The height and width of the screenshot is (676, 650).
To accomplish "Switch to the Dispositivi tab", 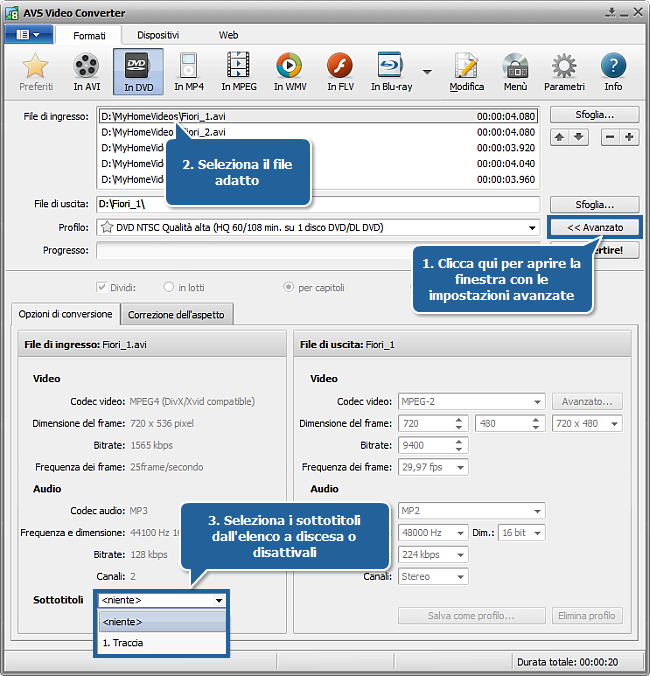I will pos(158,35).
